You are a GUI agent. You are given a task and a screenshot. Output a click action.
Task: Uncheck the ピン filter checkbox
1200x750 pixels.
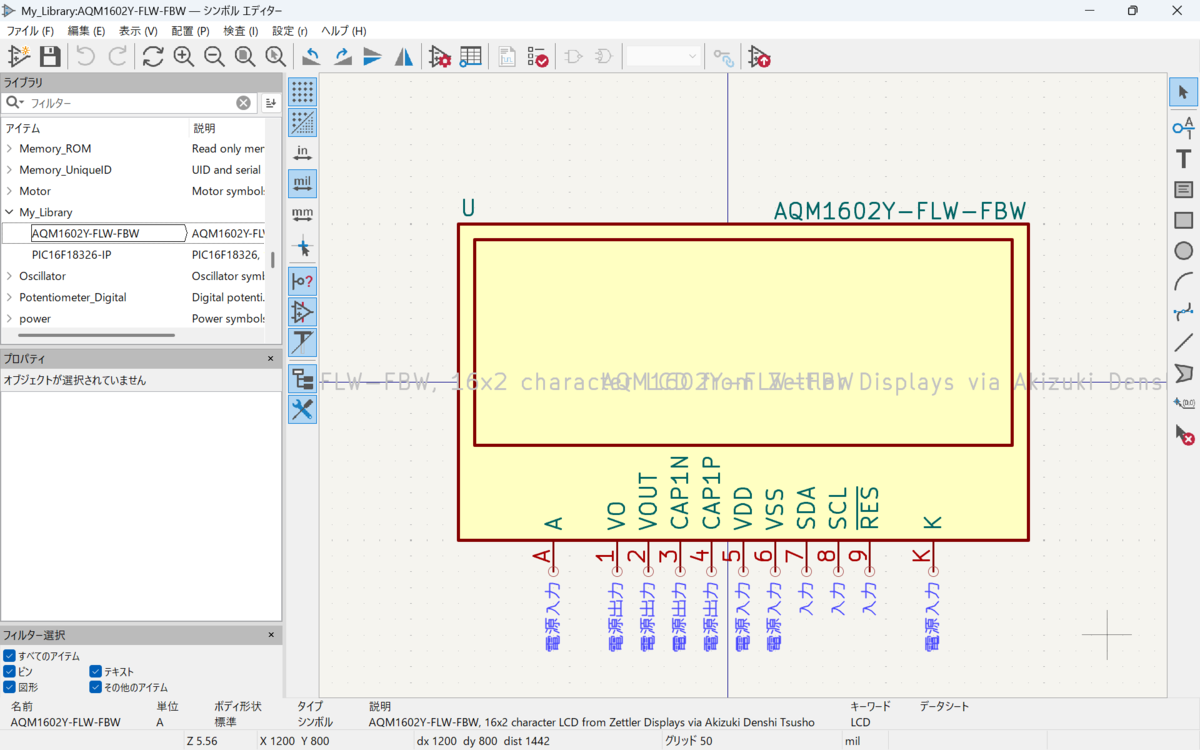click(9, 672)
